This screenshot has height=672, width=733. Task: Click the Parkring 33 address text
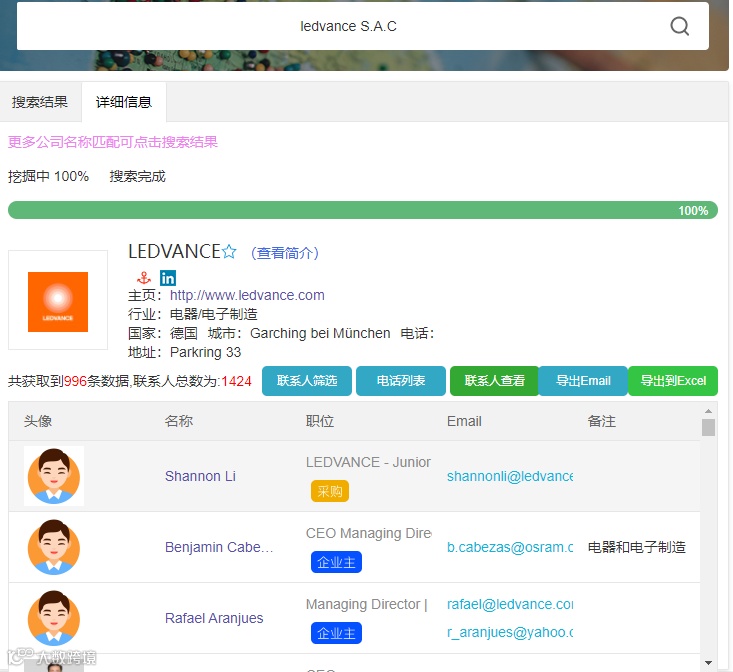(x=205, y=352)
